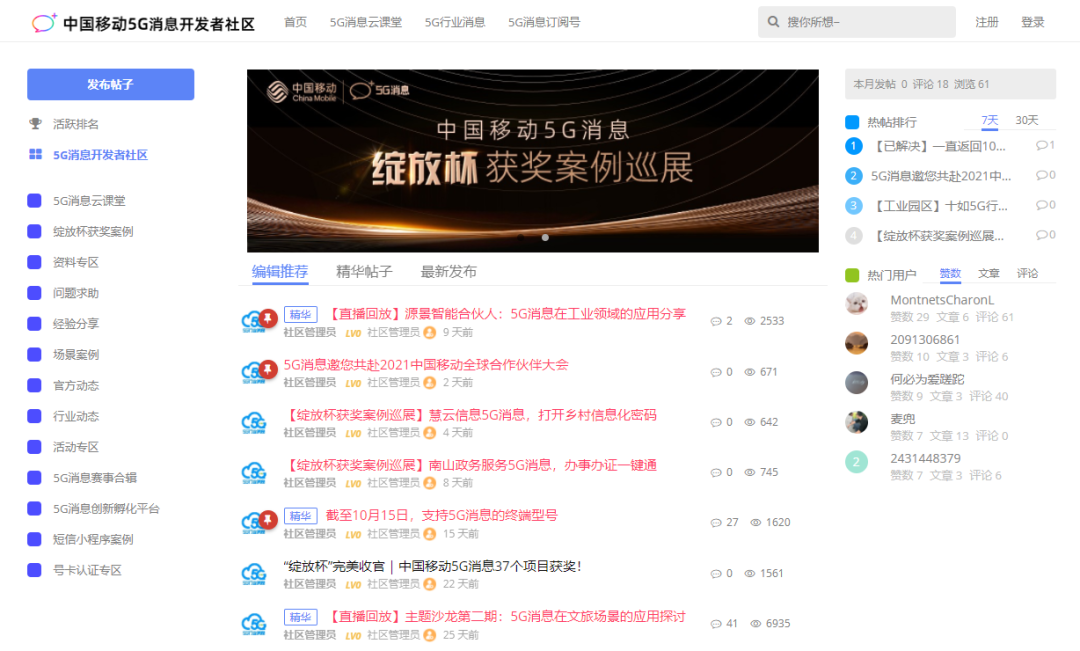
Task: Click the 注册 link
Action: point(986,22)
